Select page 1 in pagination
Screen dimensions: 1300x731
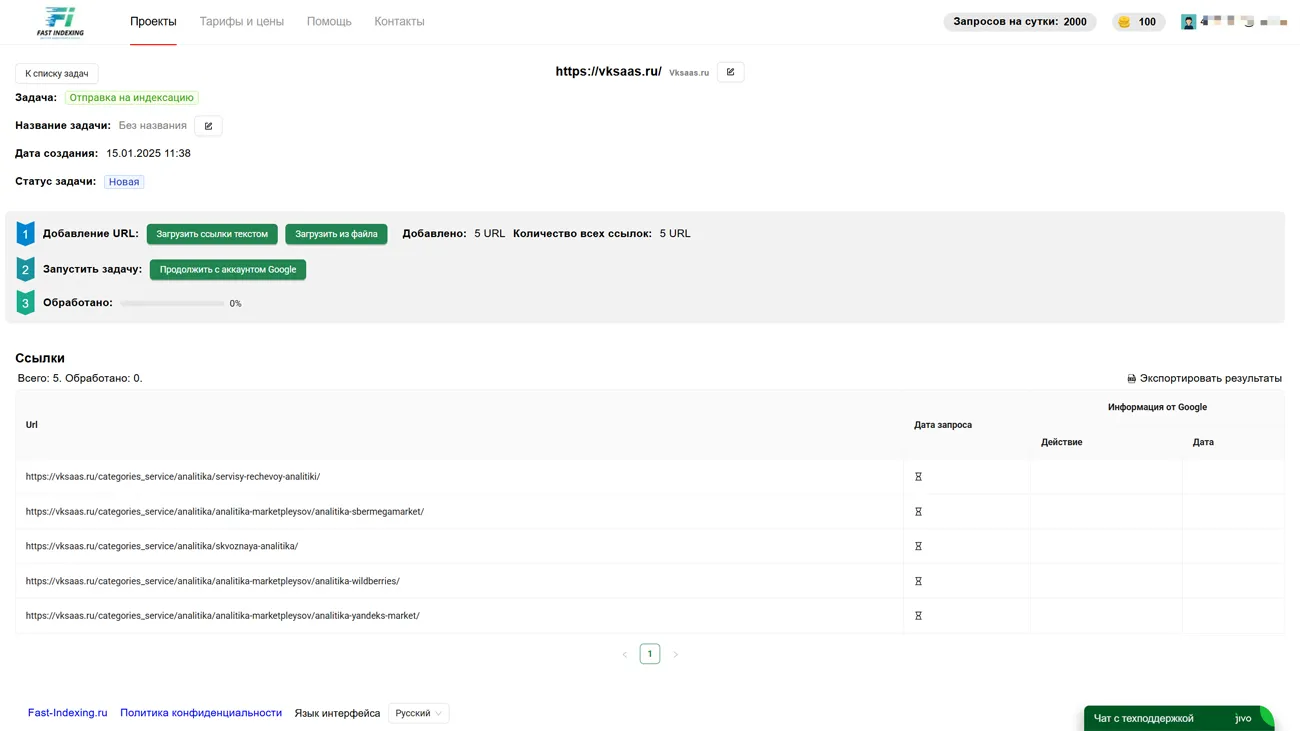[650, 654]
